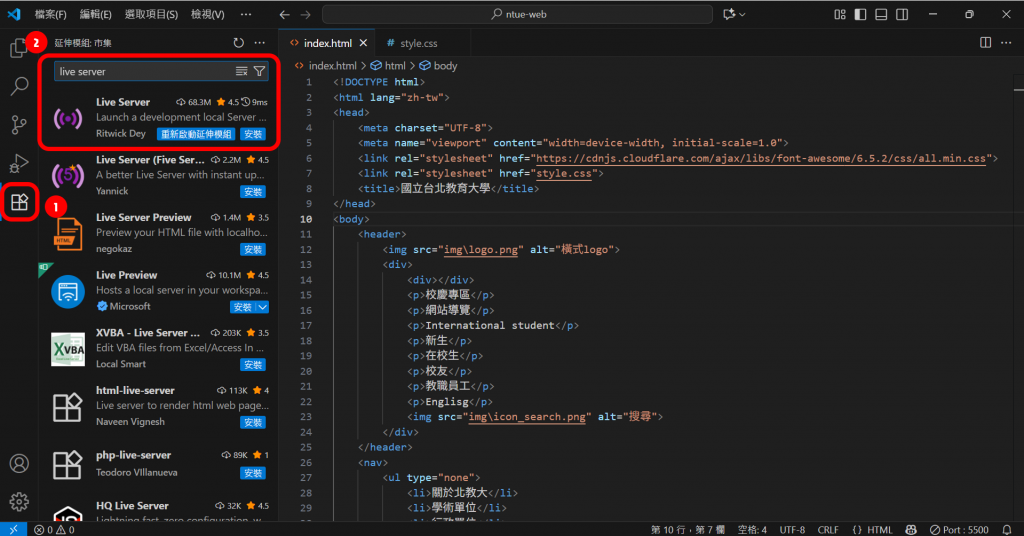Go back with the navigation arrow

(x=284, y=14)
